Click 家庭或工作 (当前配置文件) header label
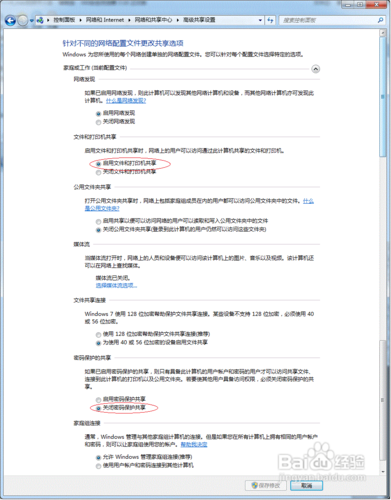This screenshot has width=391, height=500. pyautogui.click(x=95, y=68)
